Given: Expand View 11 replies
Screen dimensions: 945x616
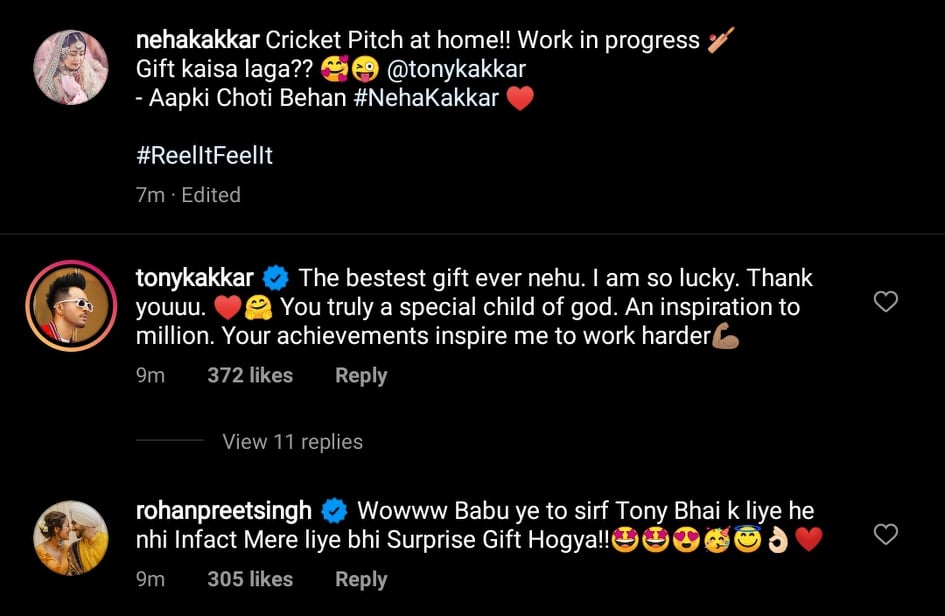Looking at the screenshot, I should click(x=292, y=442).
